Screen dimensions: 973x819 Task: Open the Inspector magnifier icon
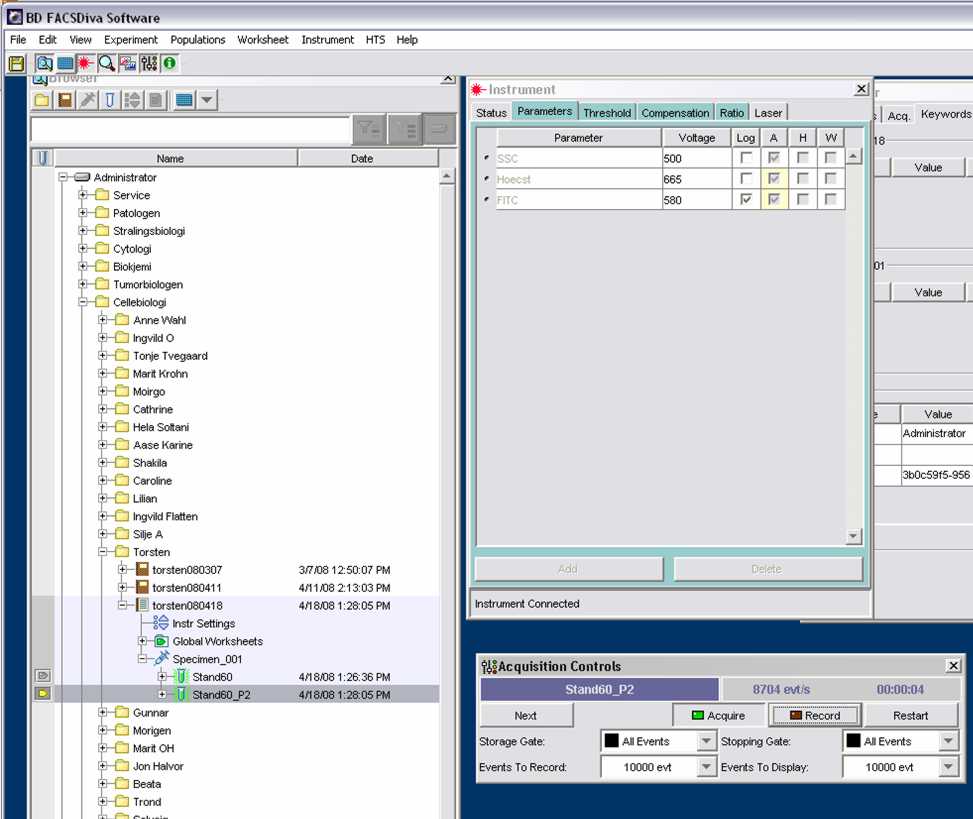coord(107,63)
